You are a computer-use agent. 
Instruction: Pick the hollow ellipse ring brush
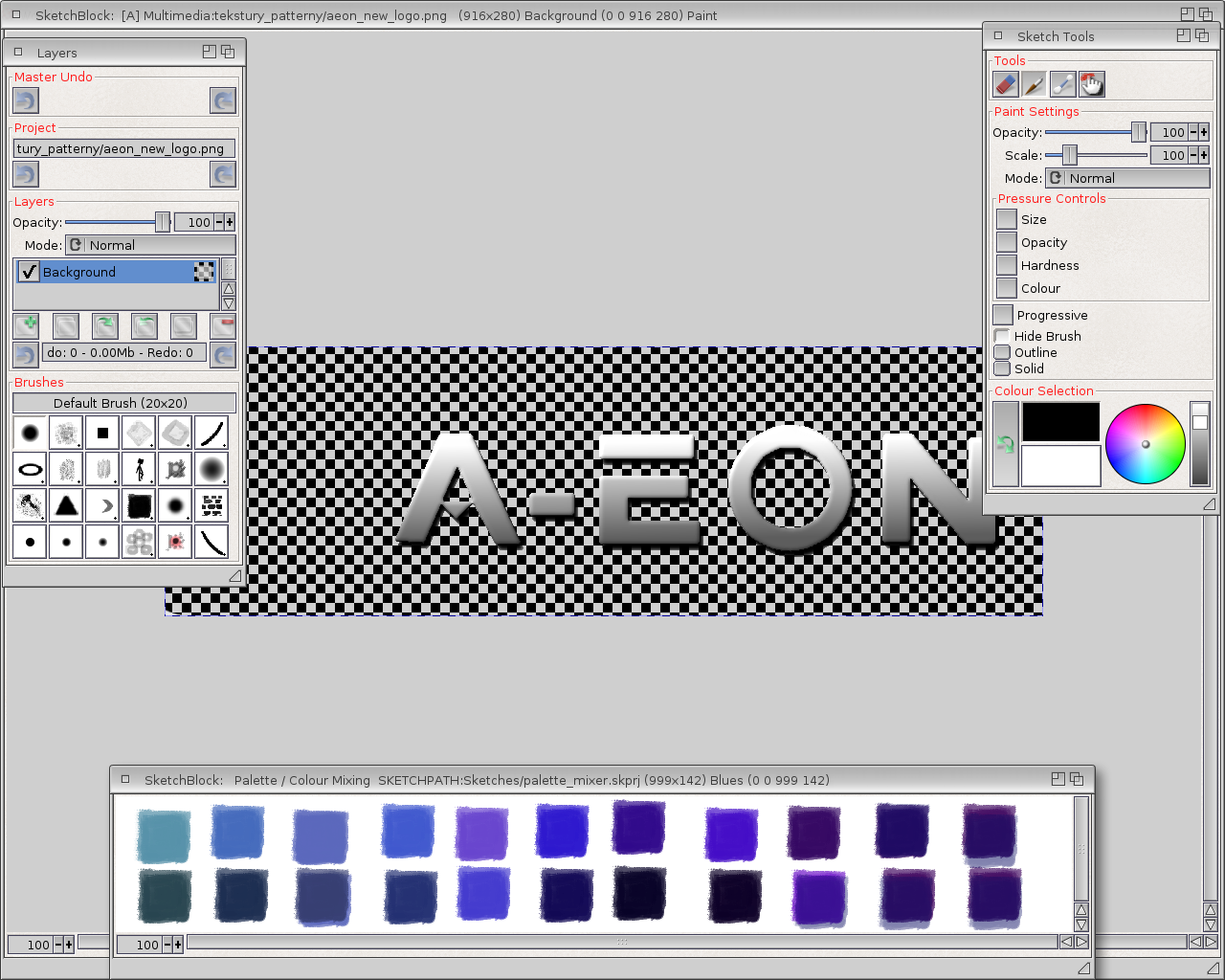[x=30, y=470]
